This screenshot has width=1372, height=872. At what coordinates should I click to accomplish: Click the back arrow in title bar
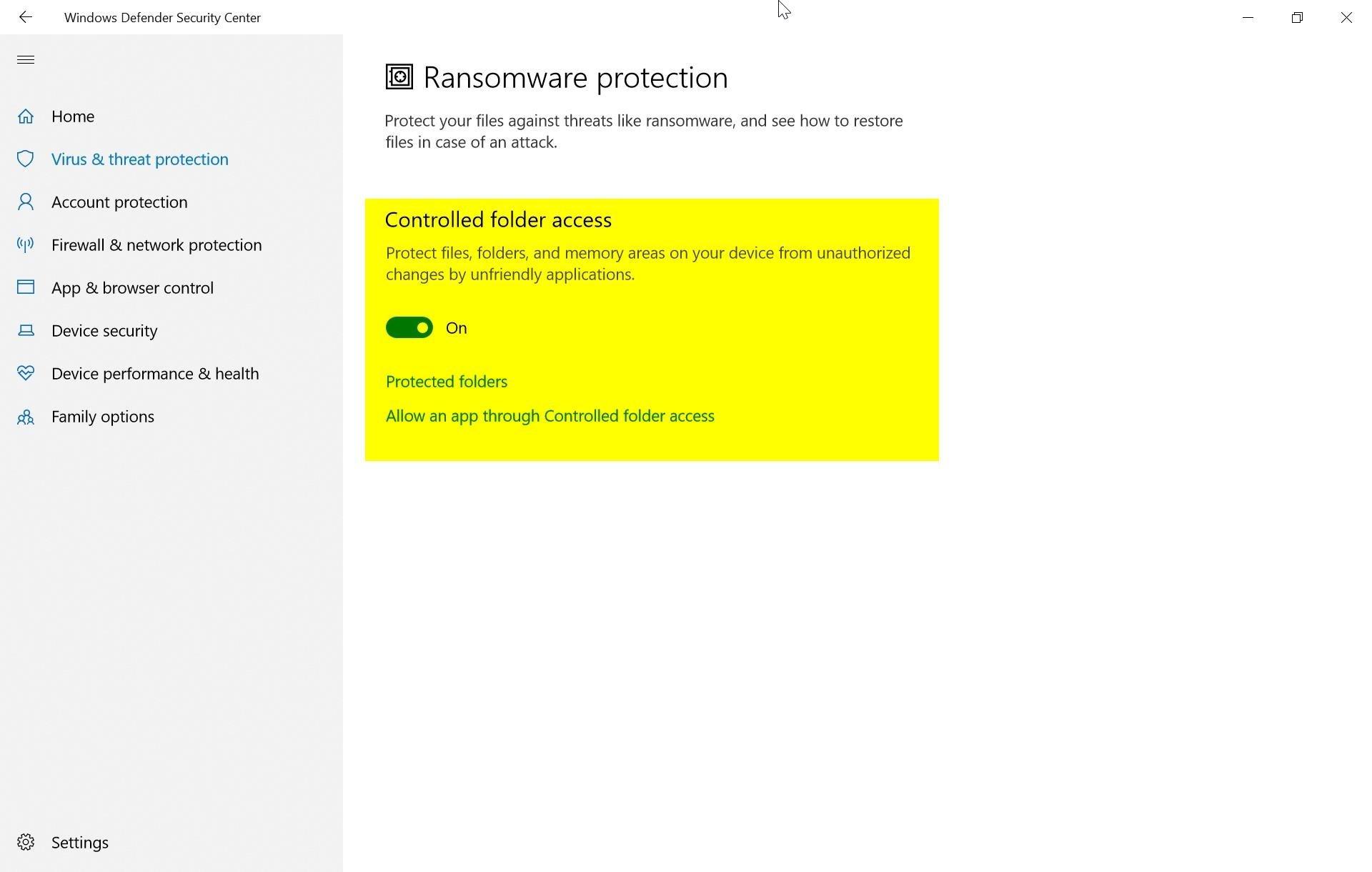[x=26, y=17]
